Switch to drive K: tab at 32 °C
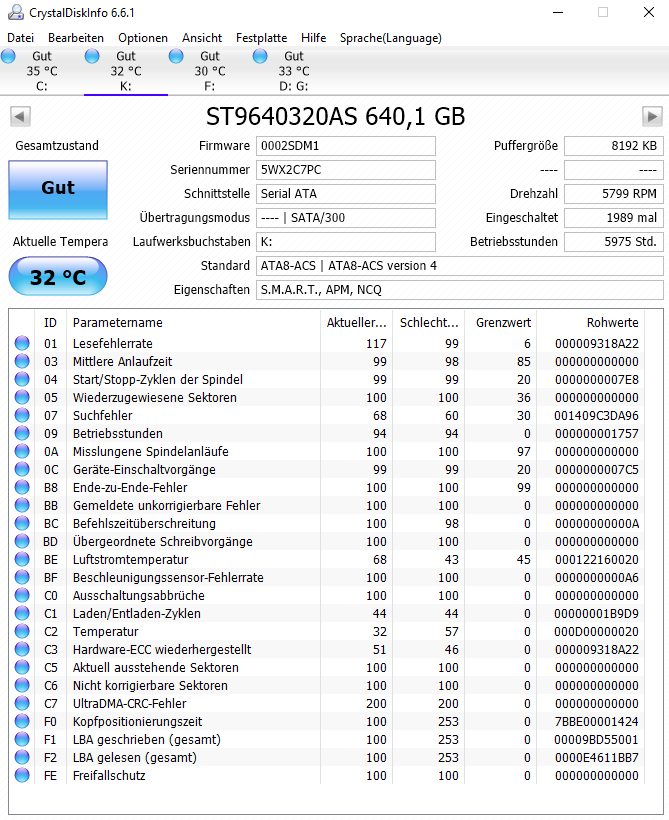The width and height of the screenshot is (669, 820). point(126,71)
